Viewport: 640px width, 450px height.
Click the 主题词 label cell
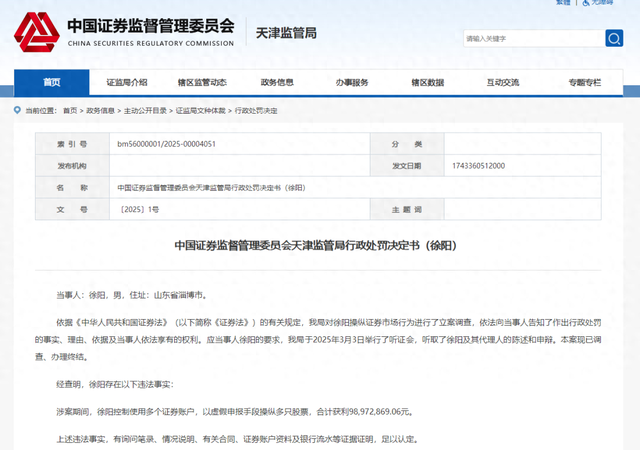click(x=407, y=209)
